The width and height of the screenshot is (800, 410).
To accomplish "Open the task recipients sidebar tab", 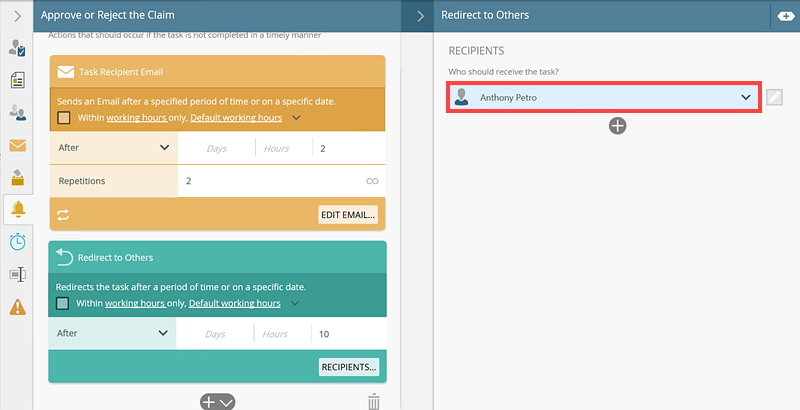I will 17,48.
